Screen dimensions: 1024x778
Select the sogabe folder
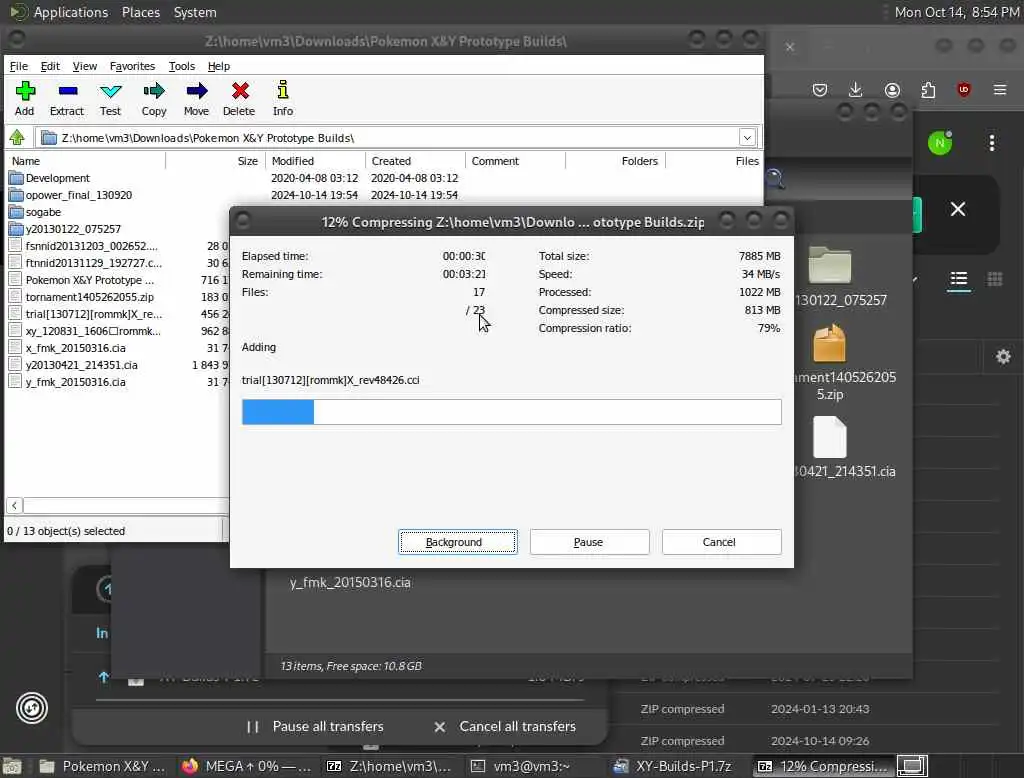(x=43, y=212)
